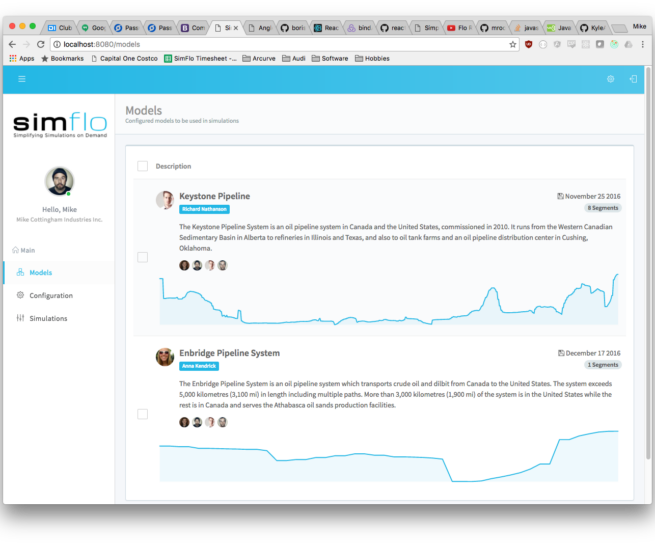Expand the Software bookmarks folder
655x545 pixels.
tap(329, 58)
